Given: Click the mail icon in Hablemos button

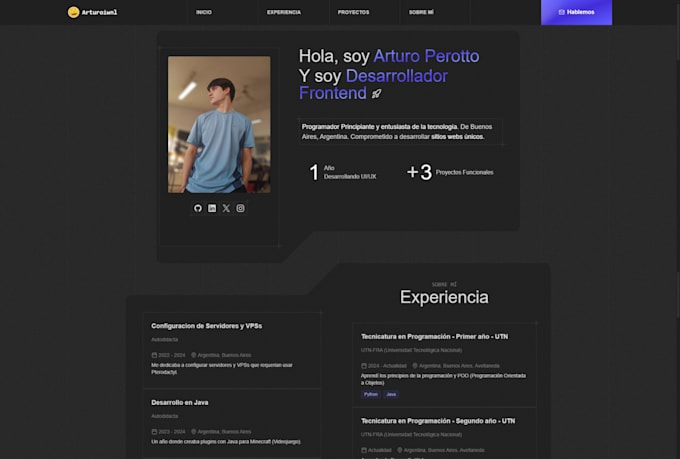Looking at the screenshot, I should click(562, 12).
